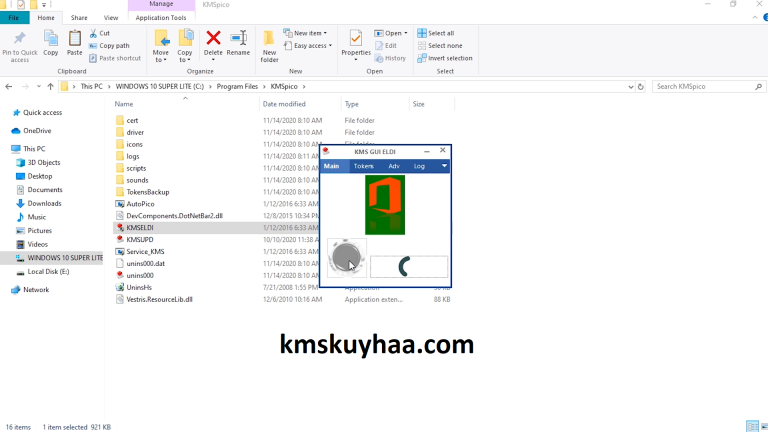Open the Open button dropdown in the ribbon

click(x=406, y=33)
